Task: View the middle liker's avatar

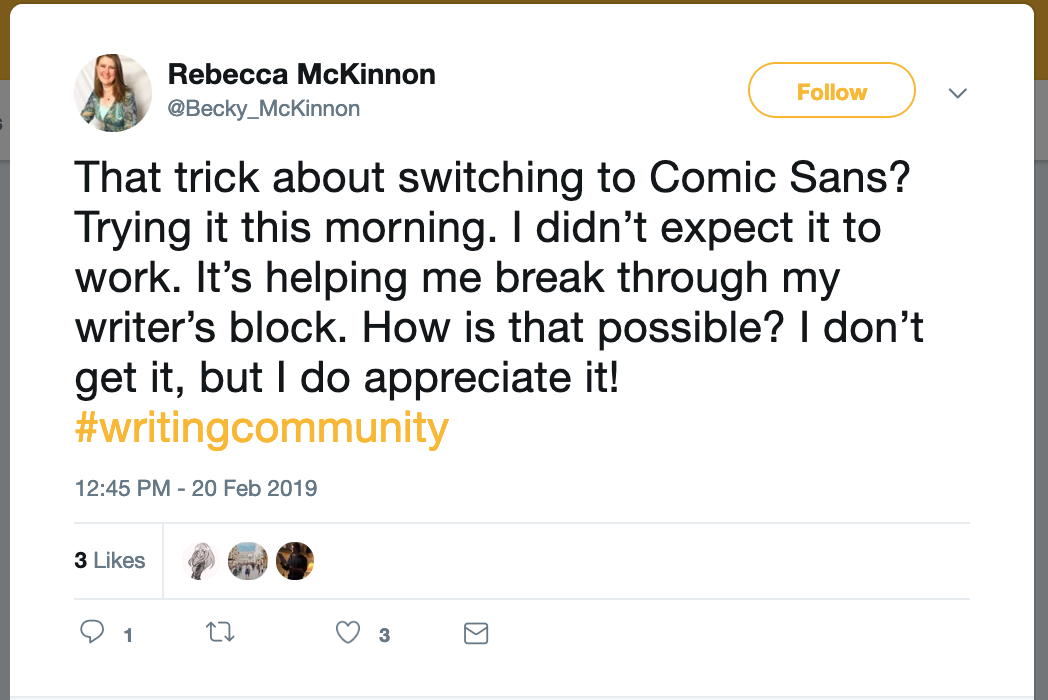Action: click(x=248, y=561)
